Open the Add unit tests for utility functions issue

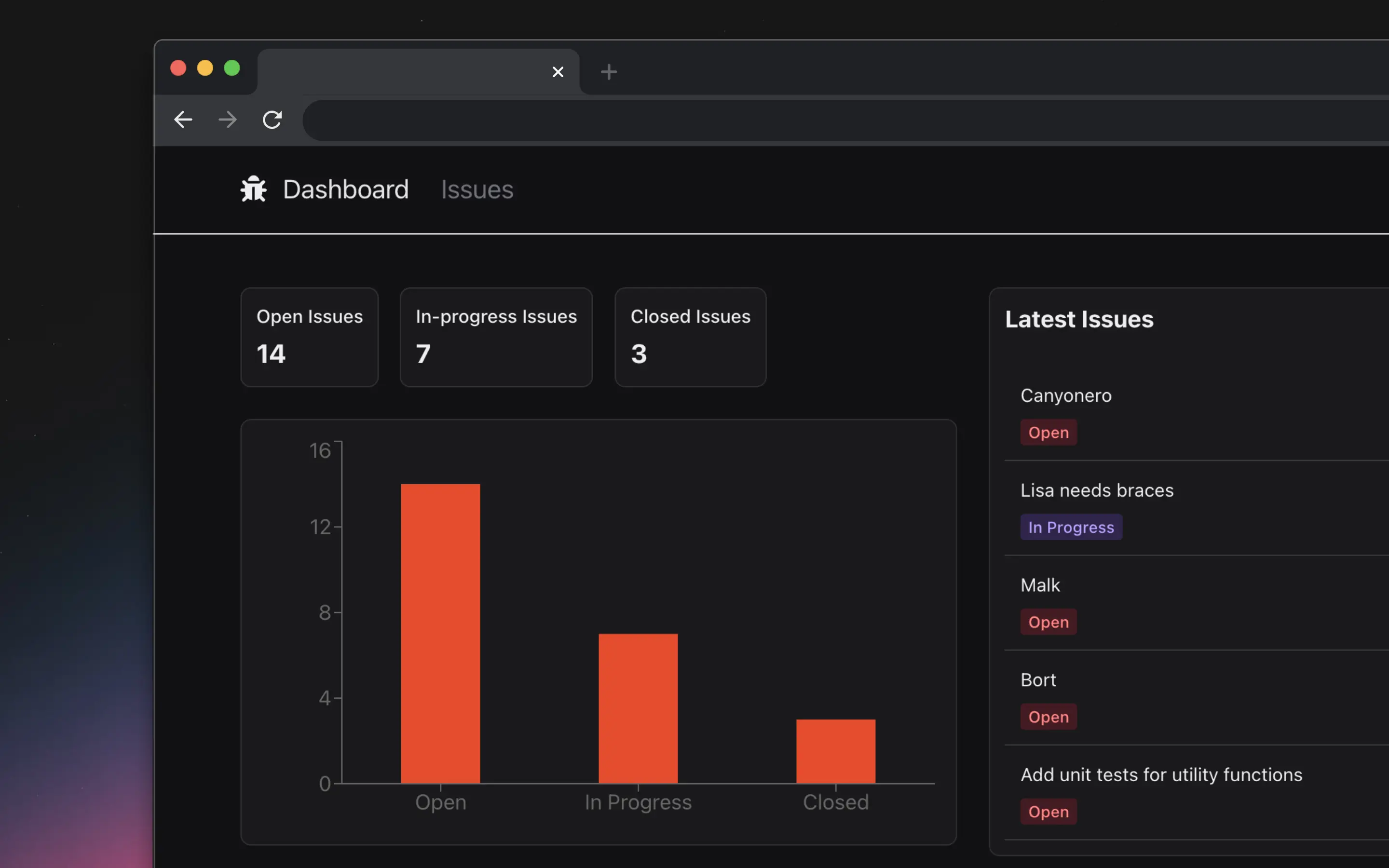click(x=1162, y=774)
